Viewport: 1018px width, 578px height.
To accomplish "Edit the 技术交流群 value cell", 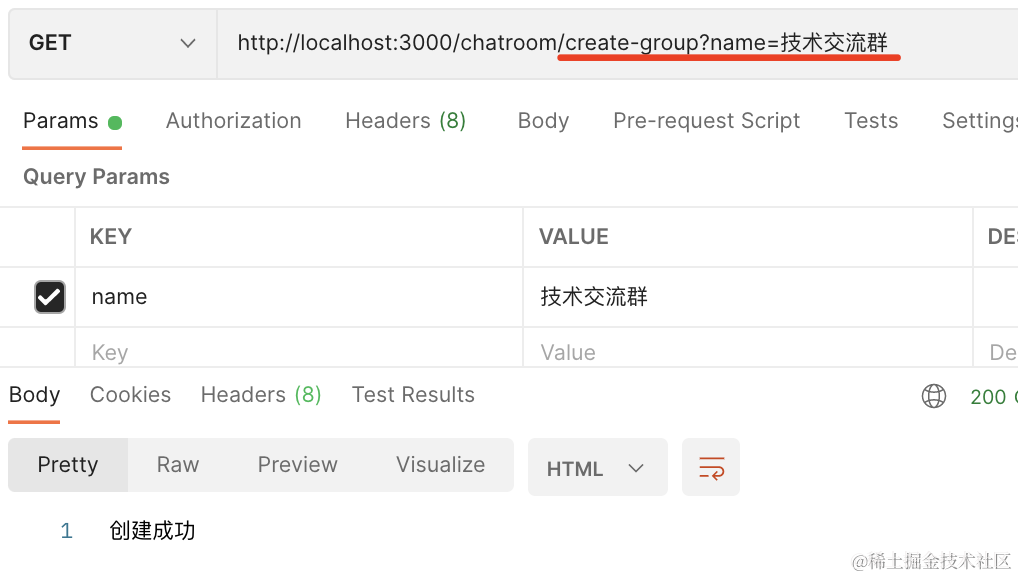I will coord(745,297).
